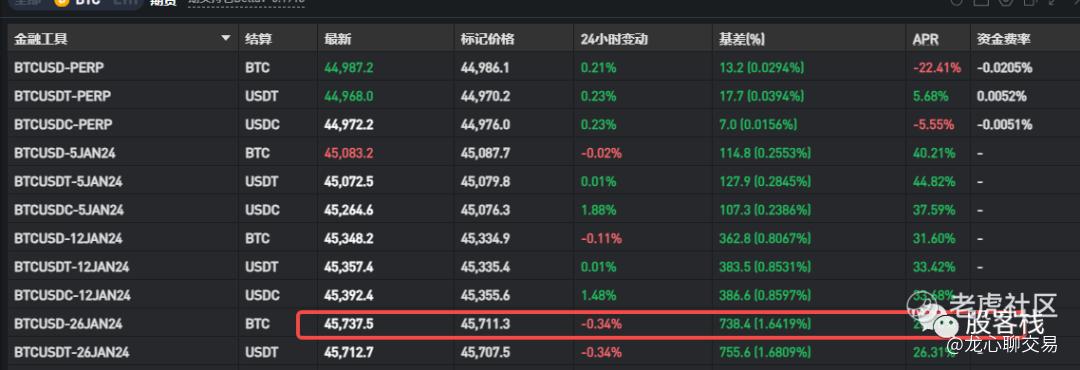Open the BTCUSDT-26JAN24 contract
Screen dimensions: 1080x370
pyautogui.click(x=72, y=352)
